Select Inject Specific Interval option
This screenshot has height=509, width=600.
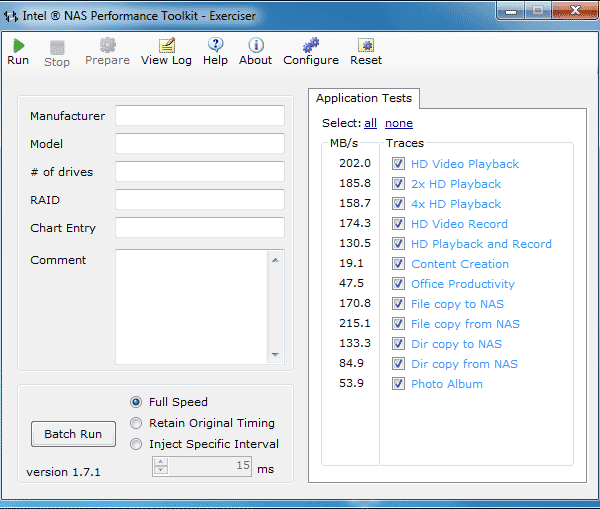(136, 444)
